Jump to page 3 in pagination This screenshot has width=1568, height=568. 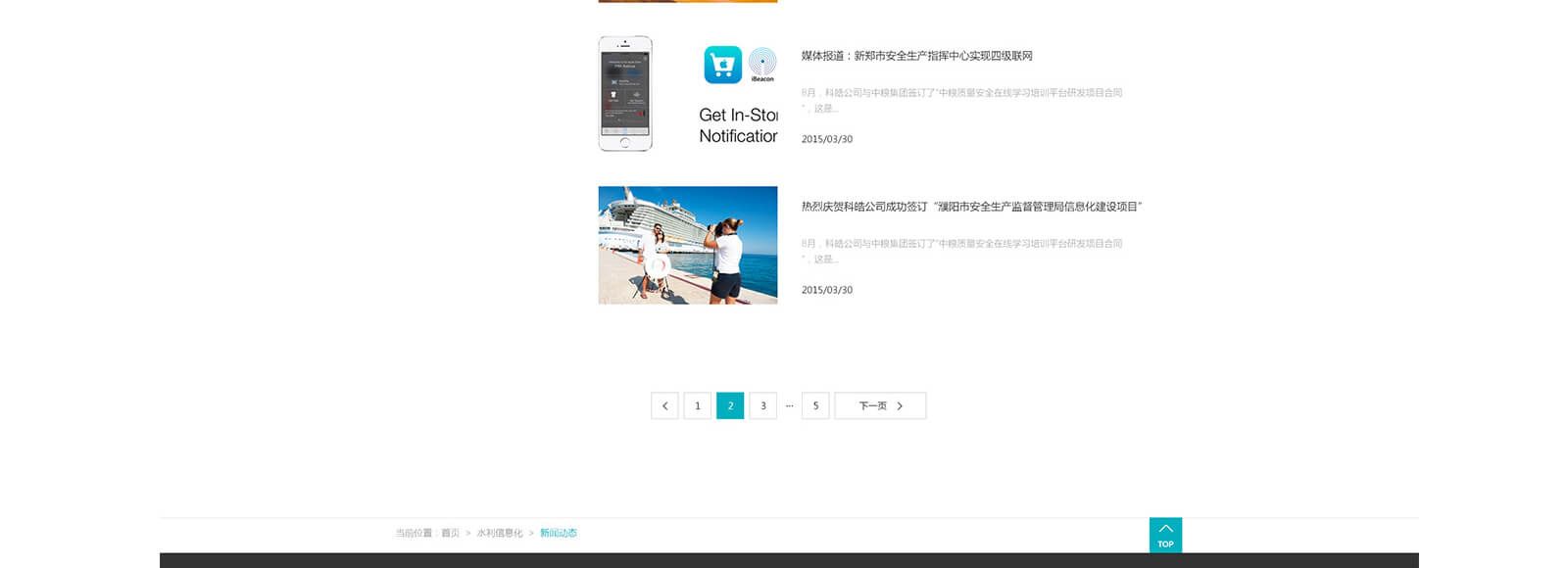[763, 405]
